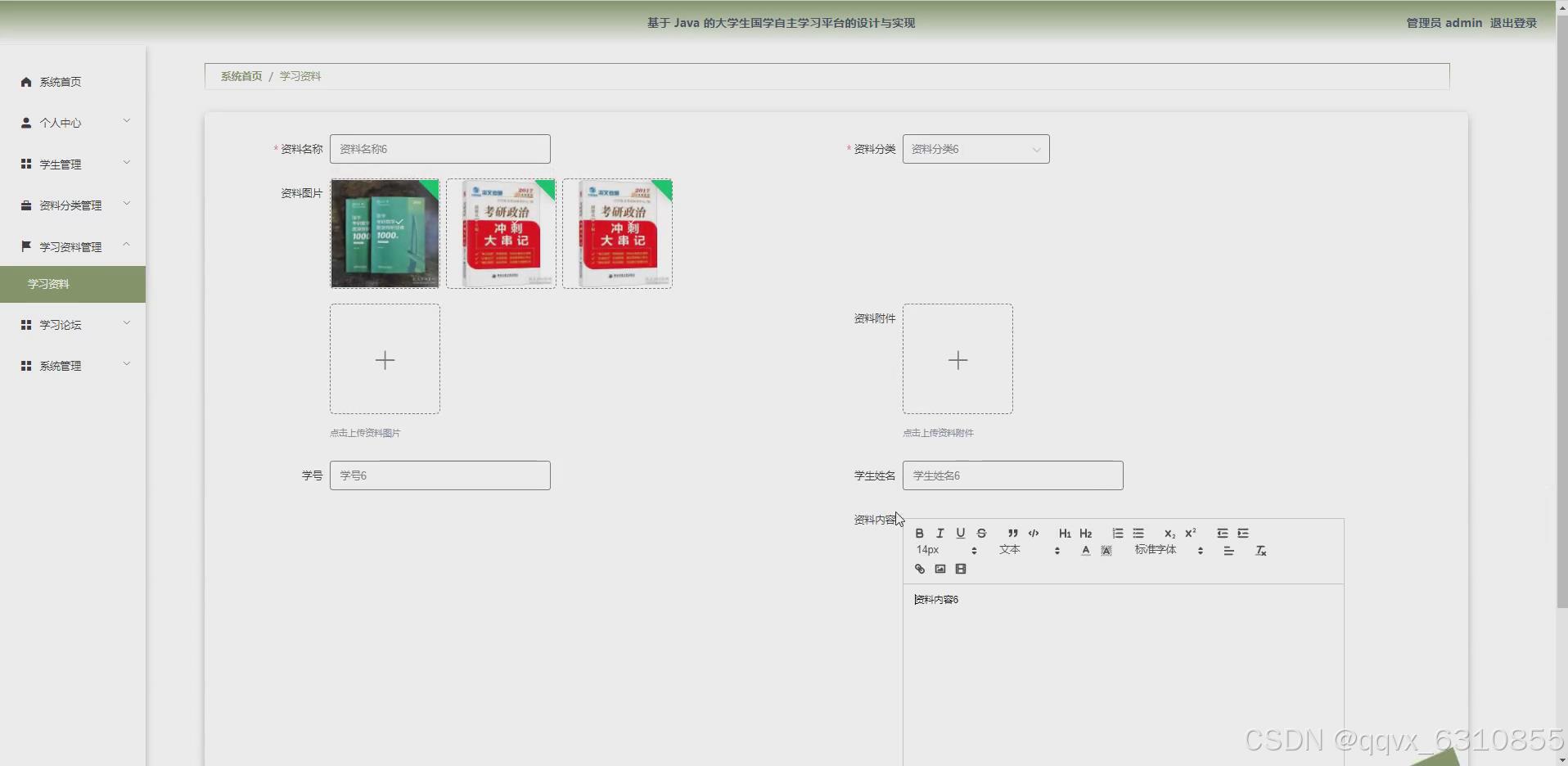Expand the 学习论坛 sidebar menu
The image size is (1568, 766).
73,325
